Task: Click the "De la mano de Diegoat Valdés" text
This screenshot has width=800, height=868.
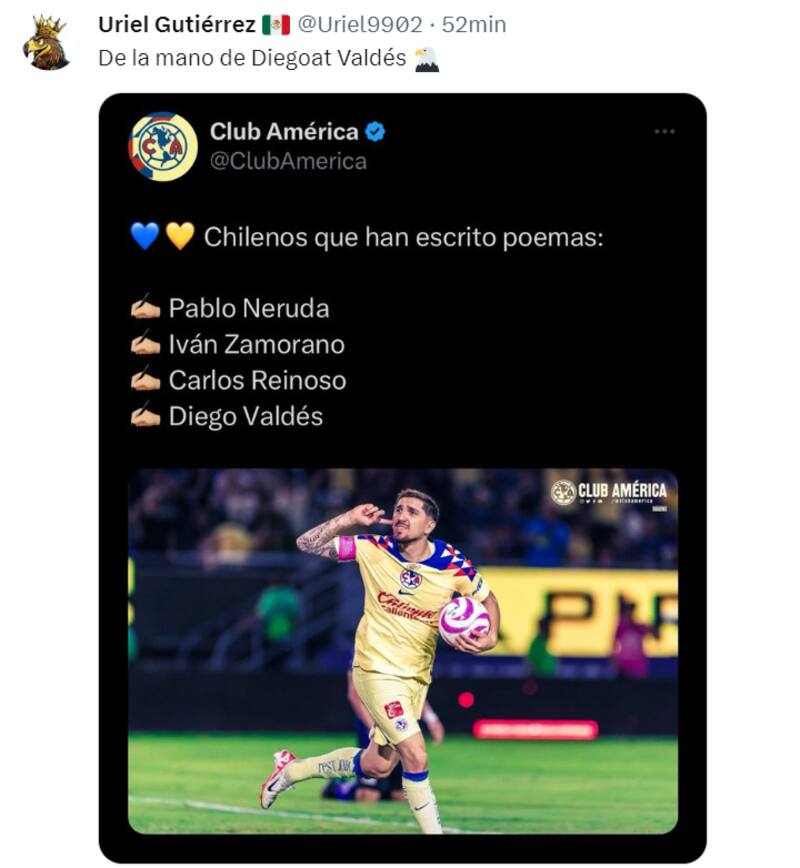Action: pos(252,59)
